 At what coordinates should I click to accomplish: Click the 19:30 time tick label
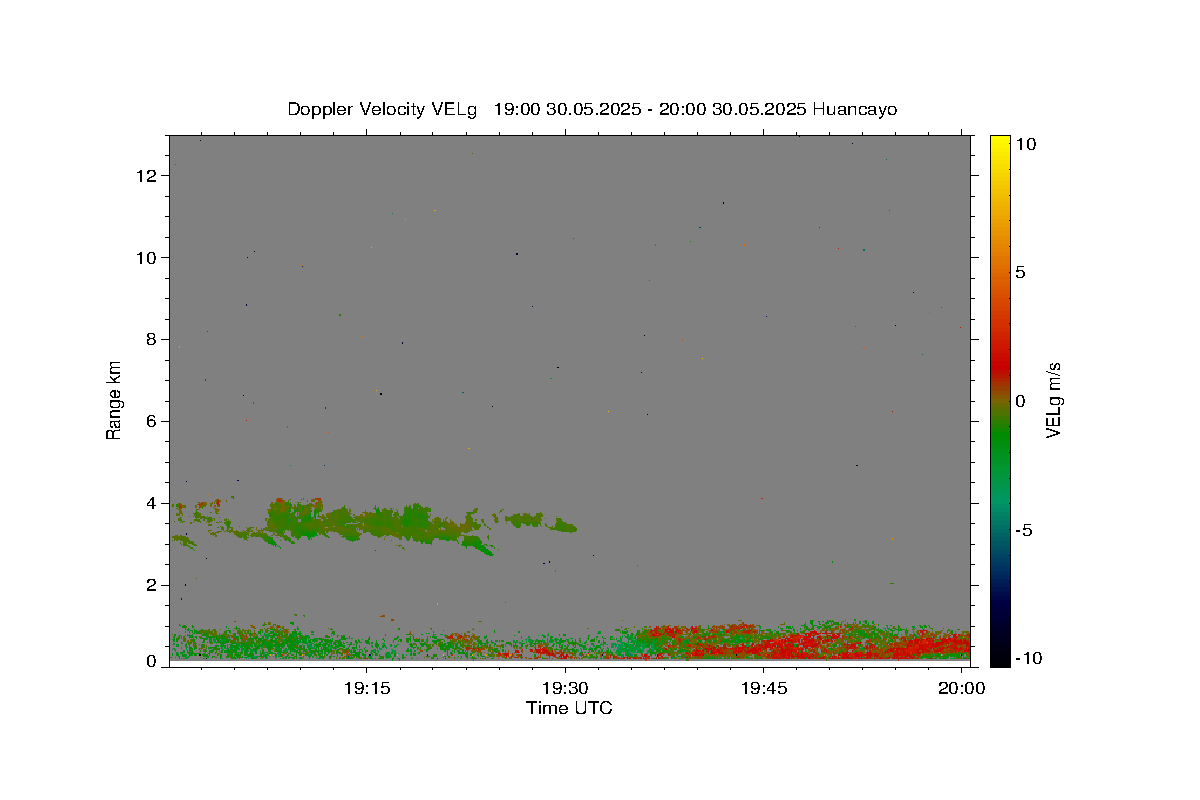565,688
